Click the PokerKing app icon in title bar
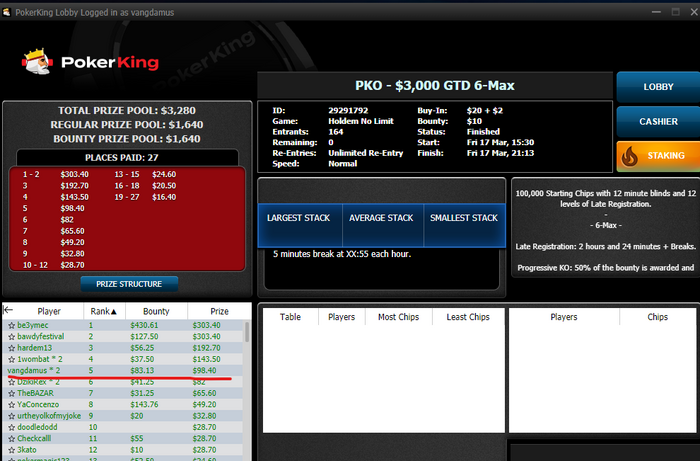The height and width of the screenshot is (461, 700). [x=6, y=12]
